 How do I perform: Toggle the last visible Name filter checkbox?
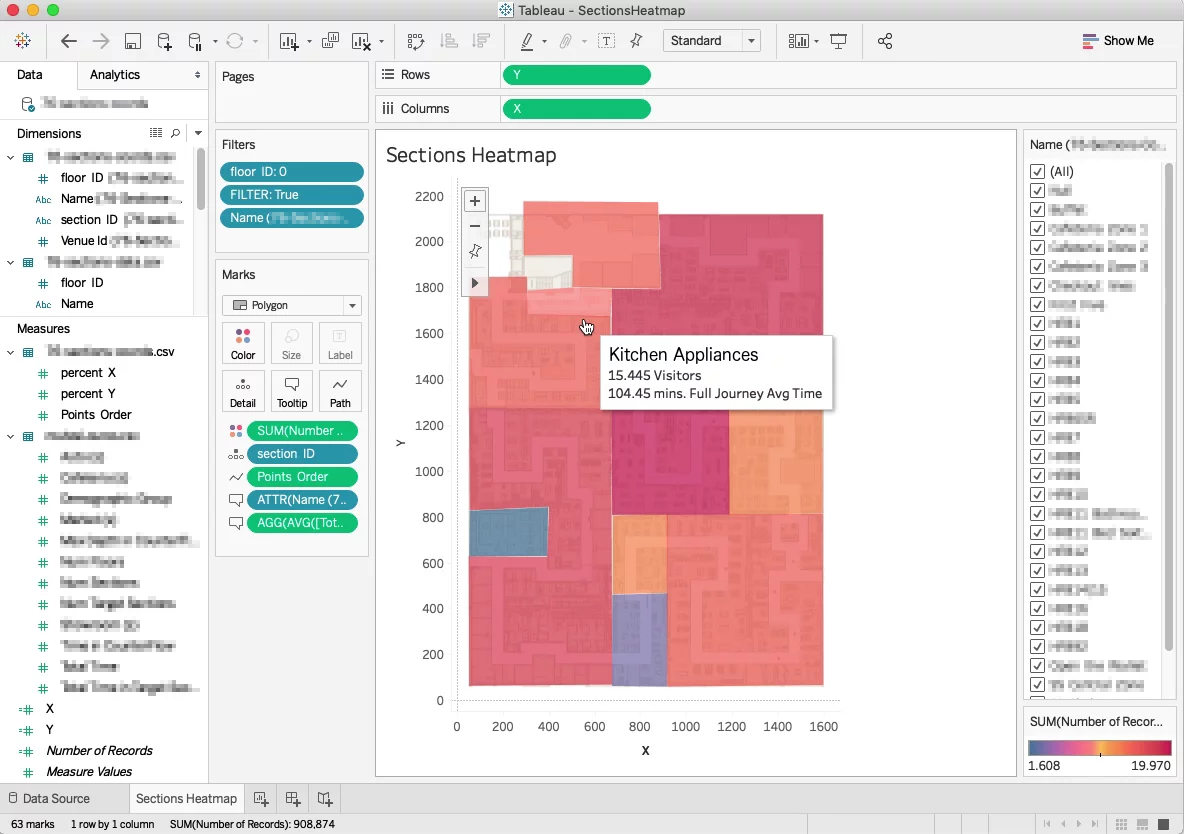click(1038, 684)
